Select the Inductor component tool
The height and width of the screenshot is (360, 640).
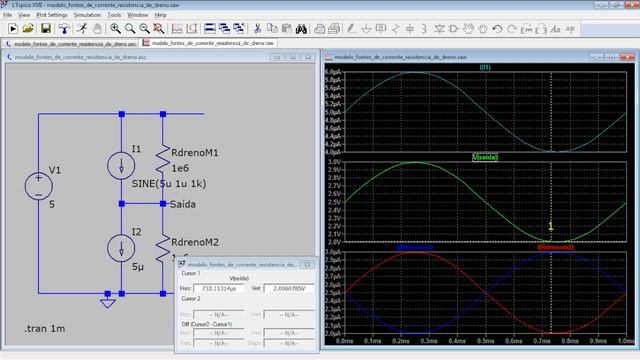coord(424,29)
